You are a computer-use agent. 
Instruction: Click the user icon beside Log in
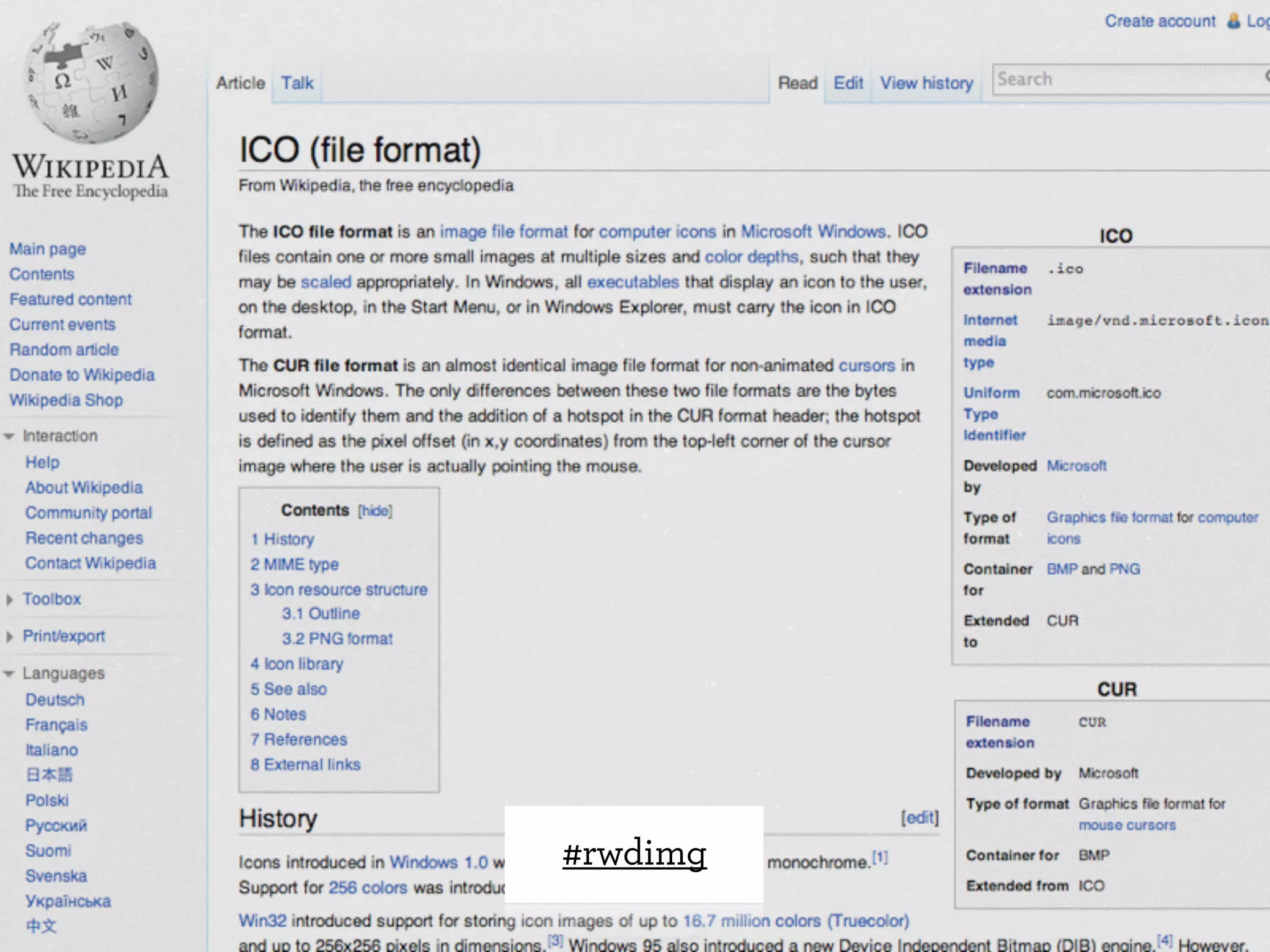1234,21
